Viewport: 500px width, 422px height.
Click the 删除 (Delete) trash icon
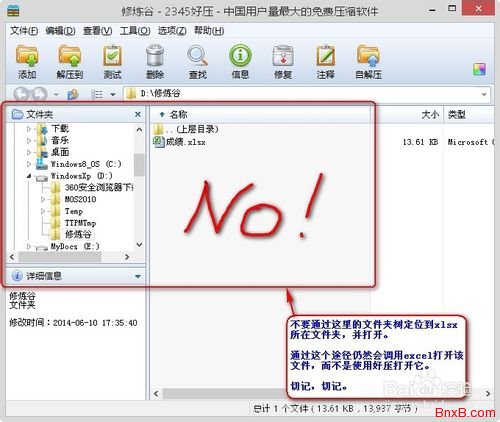tap(155, 55)
